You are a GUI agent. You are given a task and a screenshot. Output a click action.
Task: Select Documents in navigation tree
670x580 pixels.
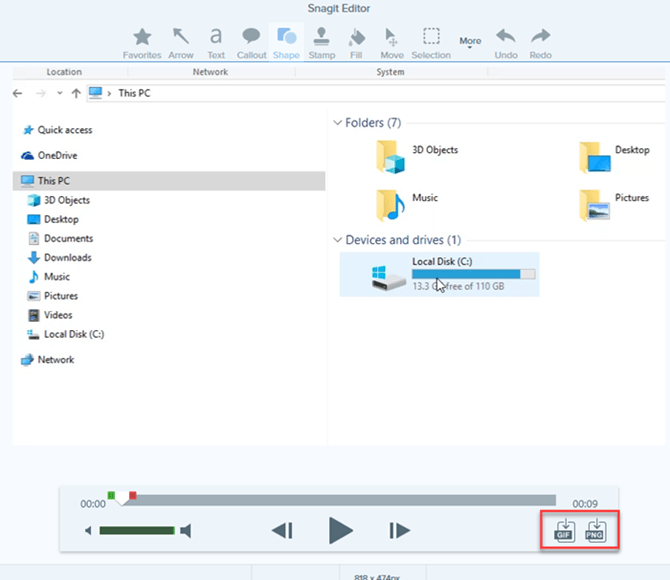click(x=60, y=238)
